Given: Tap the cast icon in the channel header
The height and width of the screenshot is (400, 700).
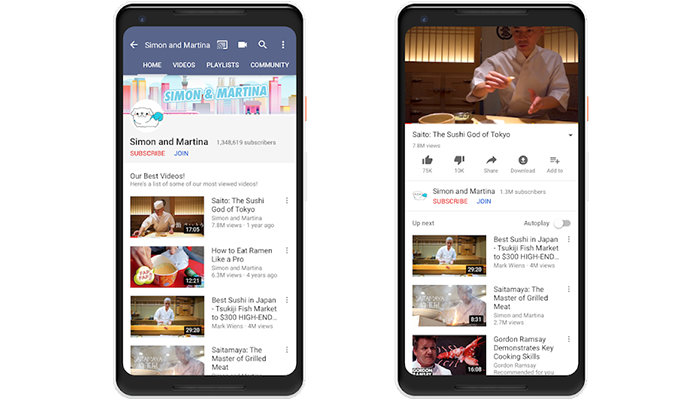Looking at the screenshot, I should click(x=222, y=45).
